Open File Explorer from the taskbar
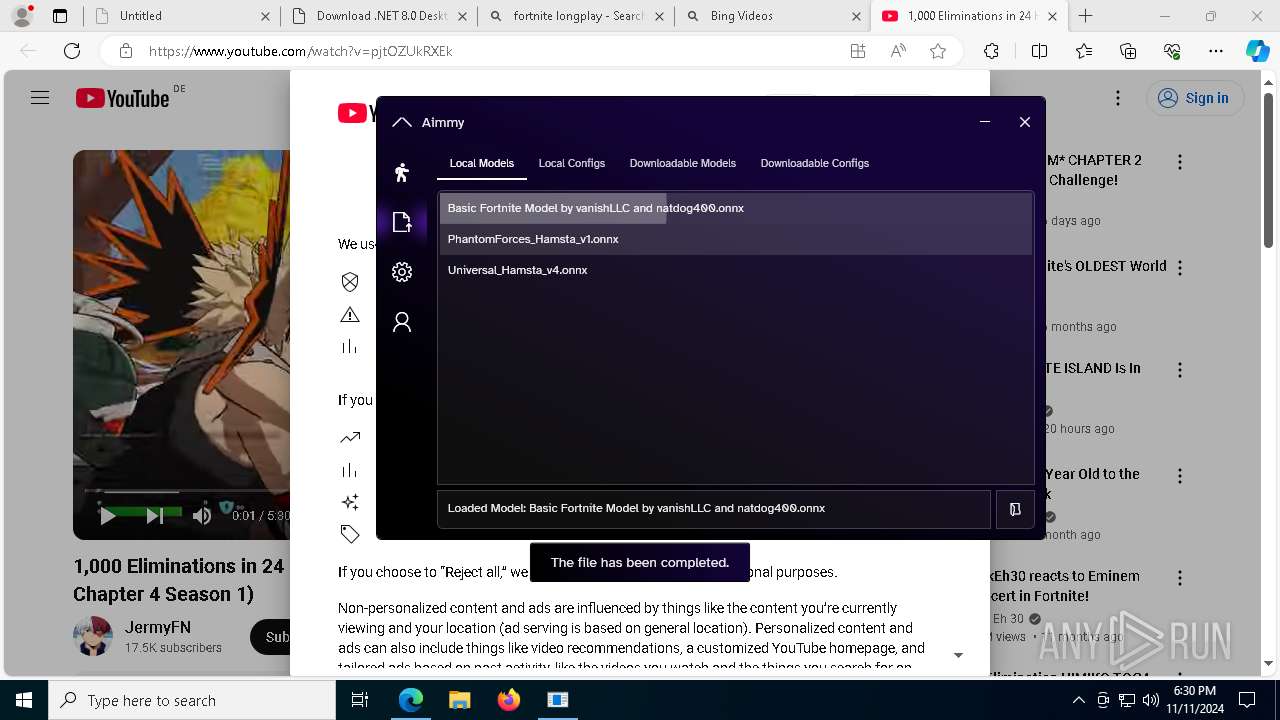The width and height of the screenshot is (1280, 720). 460,700
